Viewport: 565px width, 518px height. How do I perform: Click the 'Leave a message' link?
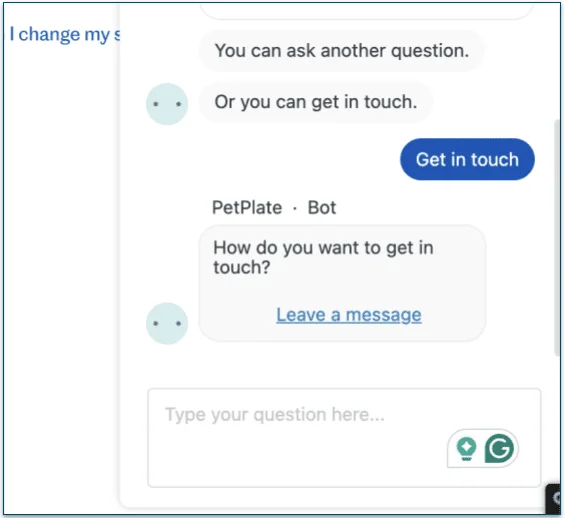click(x=348, y=315)
